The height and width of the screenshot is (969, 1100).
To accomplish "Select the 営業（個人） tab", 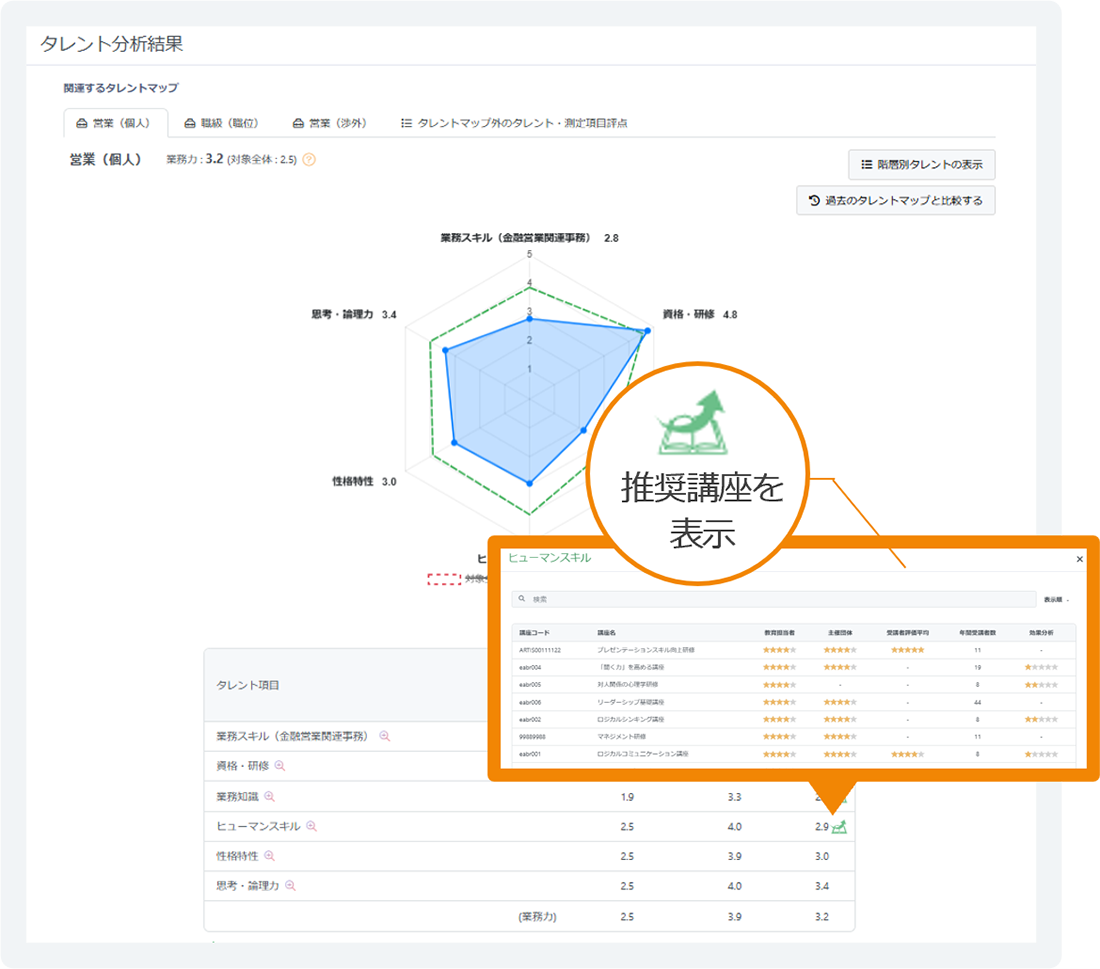I will point(113,123).
